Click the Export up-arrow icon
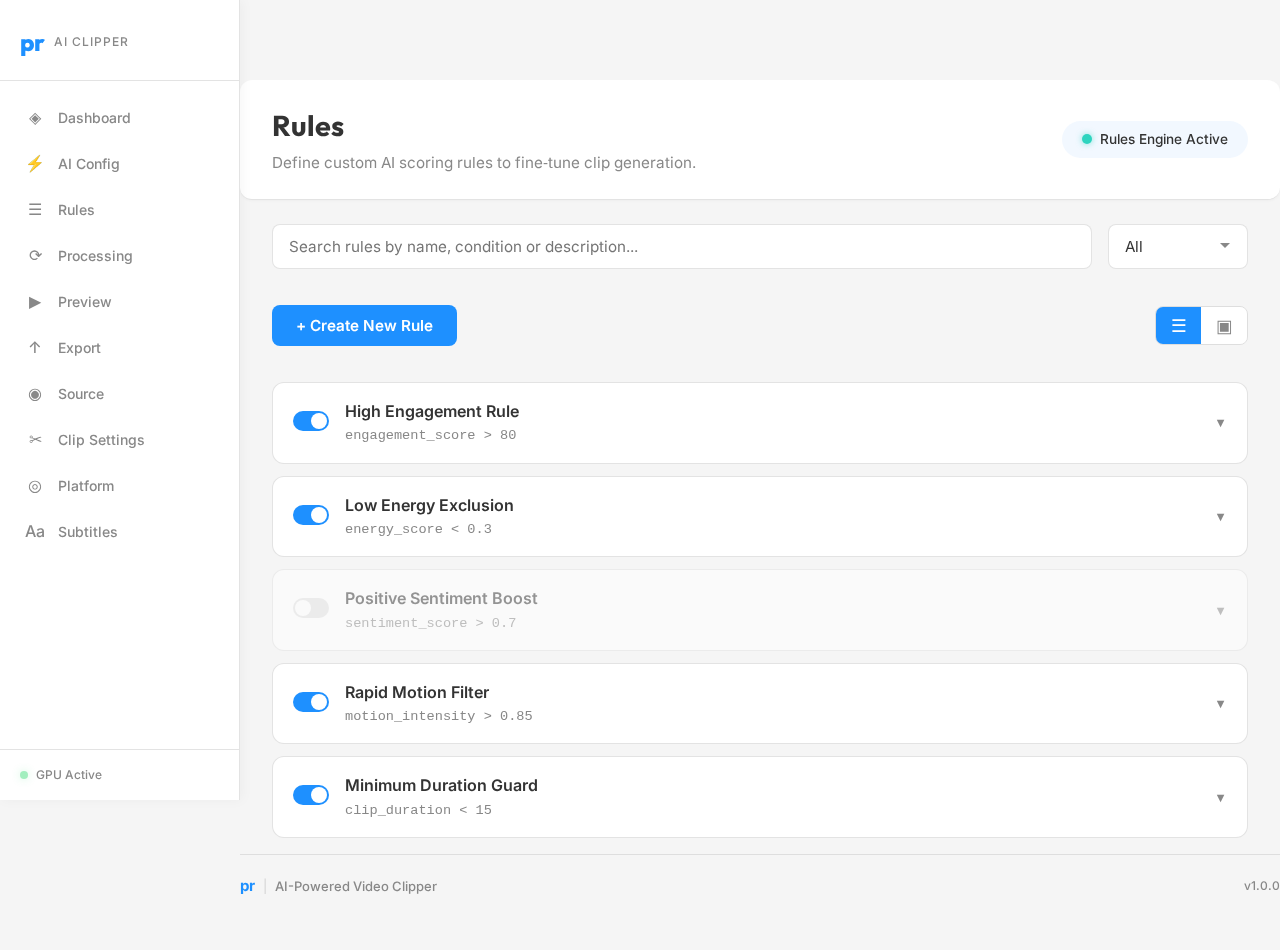The image size is (1280, 950). pos(35,348)
